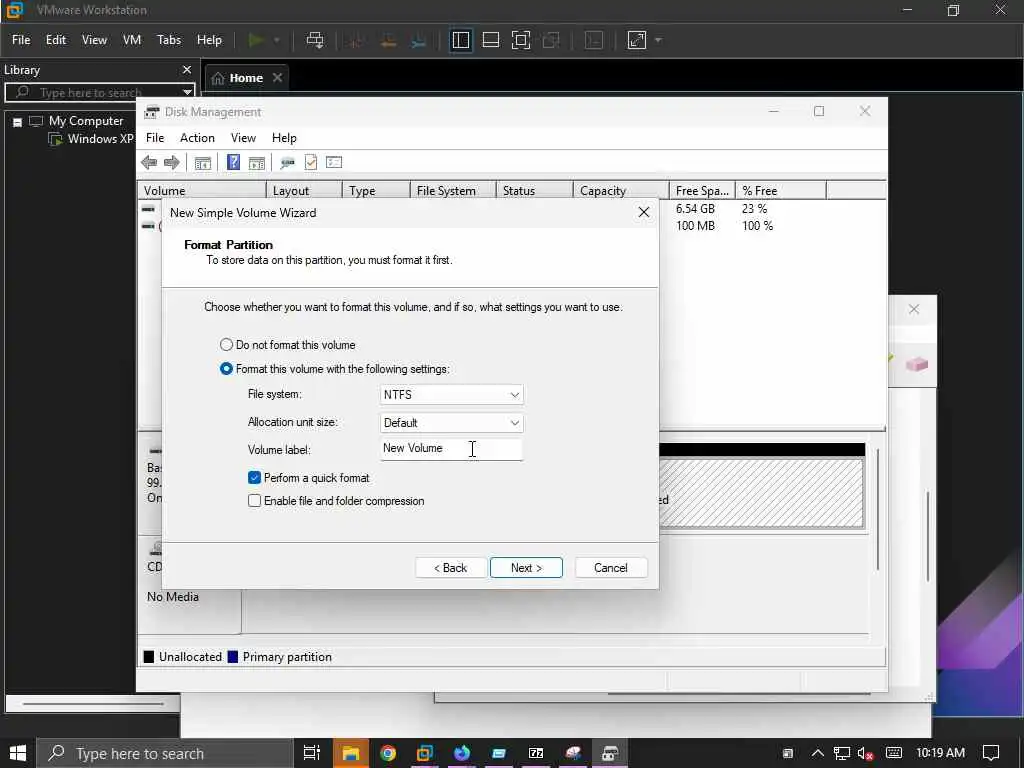Click the Windows taskbar search box
The width and height of the screenshot is (1024, 768).
pos(165,753)
